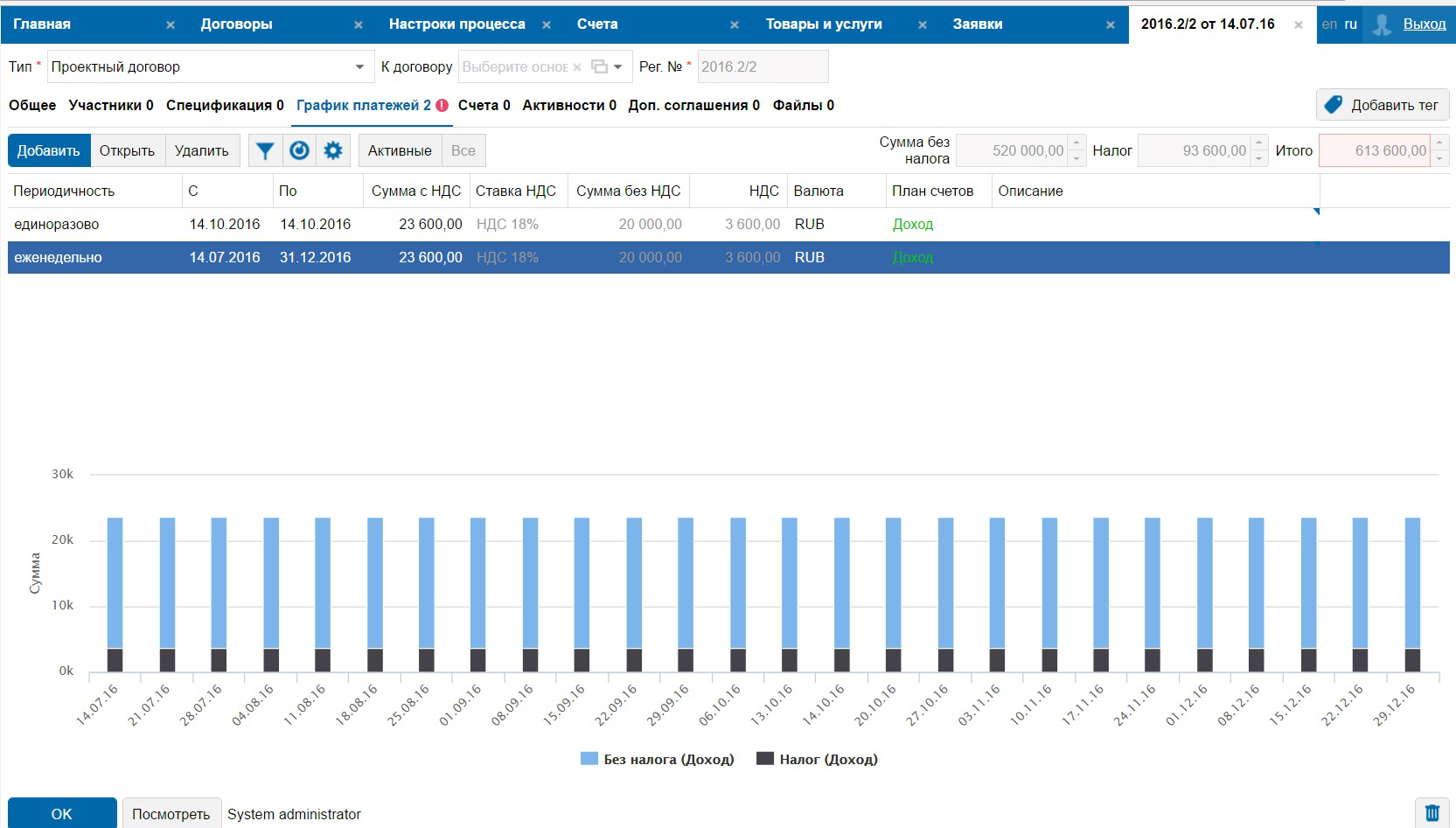
Task: Click the window icon in К договору field
Action: (599, 66)
